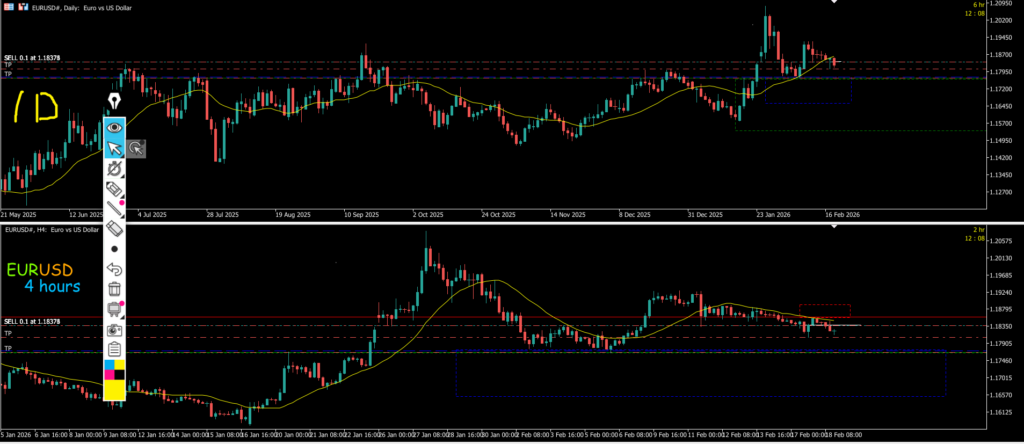Click the SELL 0.1 order label in Daily chart
The height and width of the screenshot is (444, 1024).
click(32, 58)
